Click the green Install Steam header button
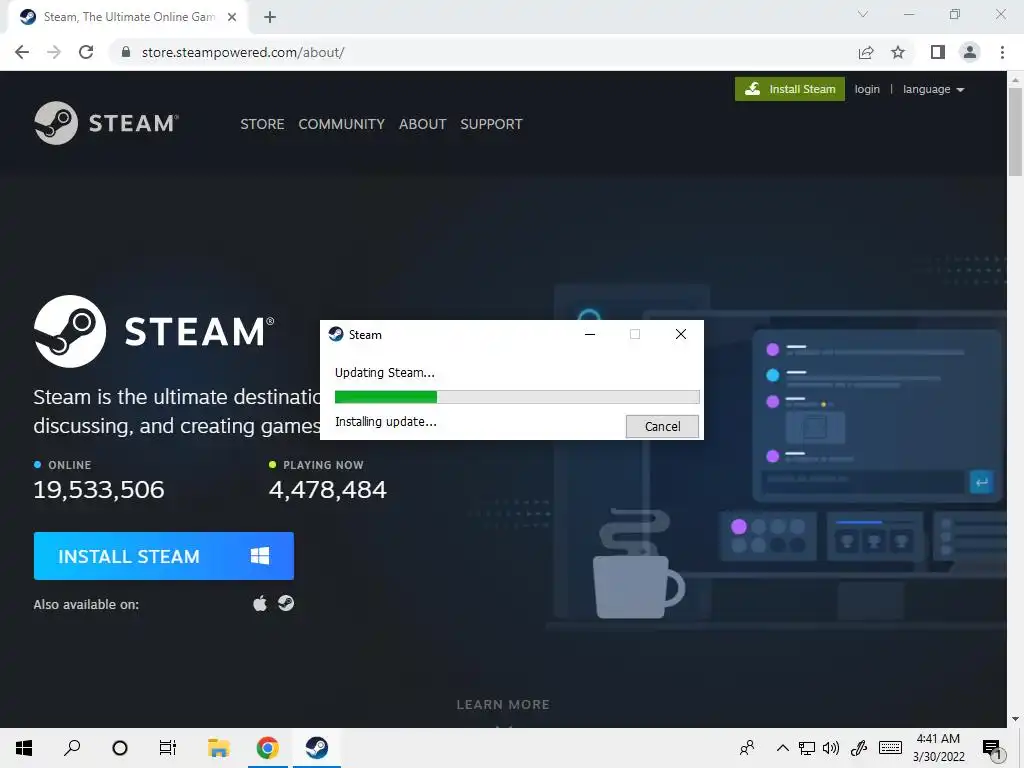 790,89
